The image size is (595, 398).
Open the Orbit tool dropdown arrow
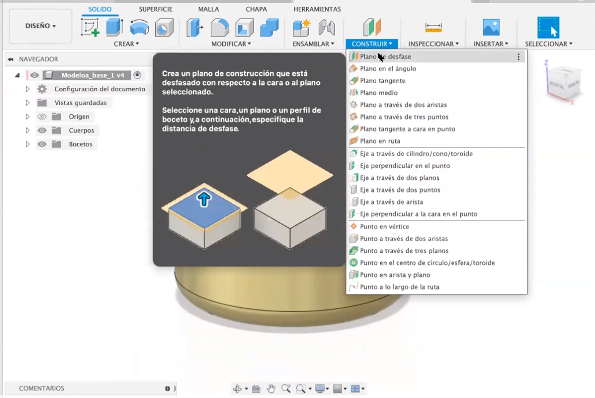click(x=246, y=389)
